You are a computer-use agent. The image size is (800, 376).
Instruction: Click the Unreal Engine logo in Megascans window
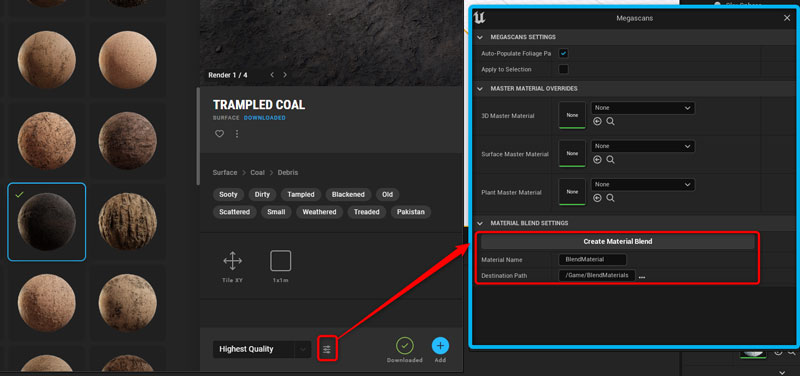[x=479, y=18]
